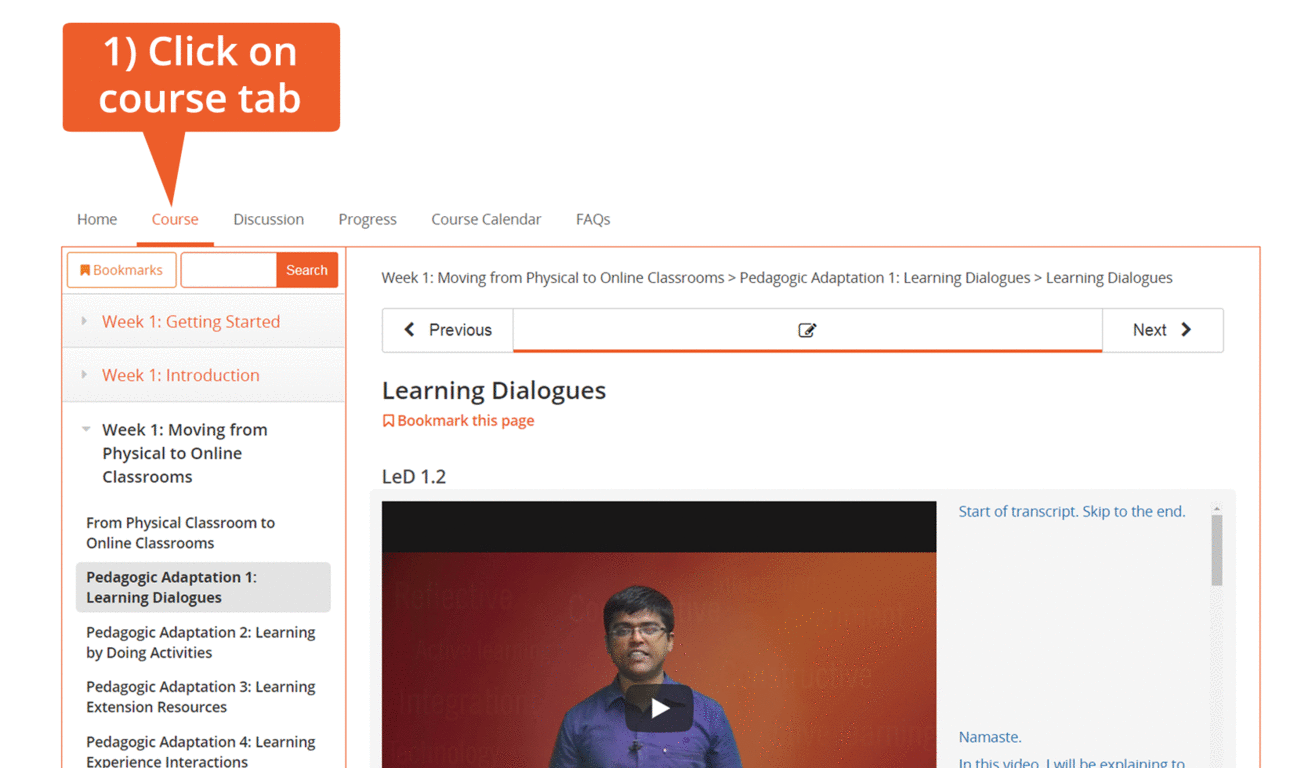1301x768 pixels.
Task: Go to the Next unit
Action: 1162,330
